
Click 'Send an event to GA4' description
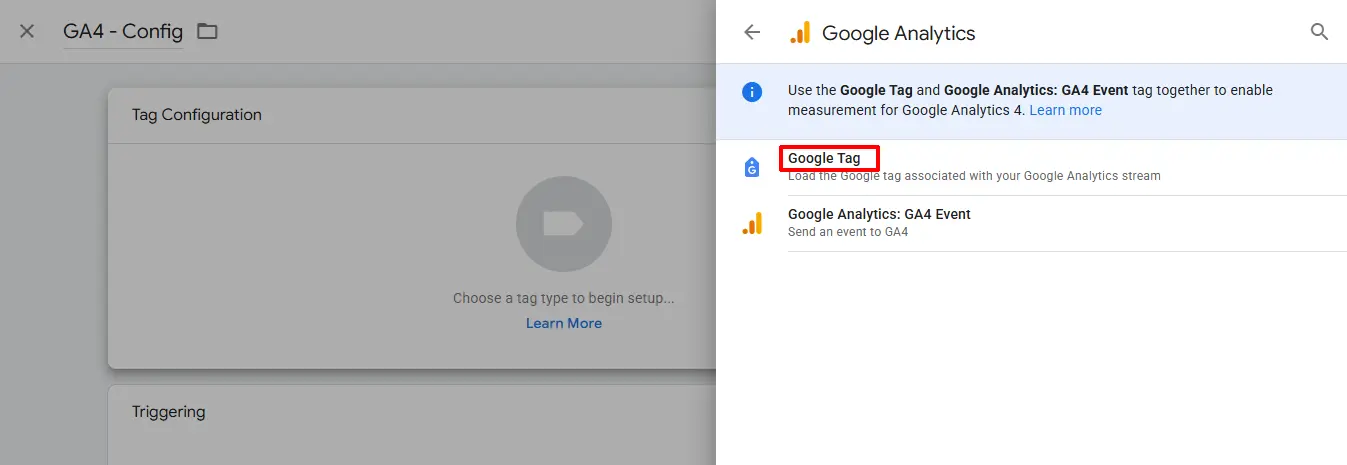[x=848, y=232]
